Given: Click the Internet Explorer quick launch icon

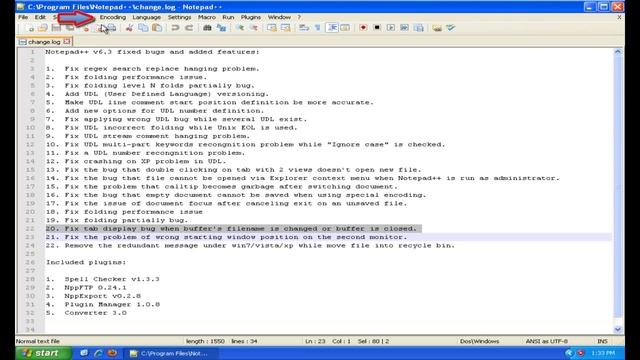Looking at the screenshot, I should (98, 353).
